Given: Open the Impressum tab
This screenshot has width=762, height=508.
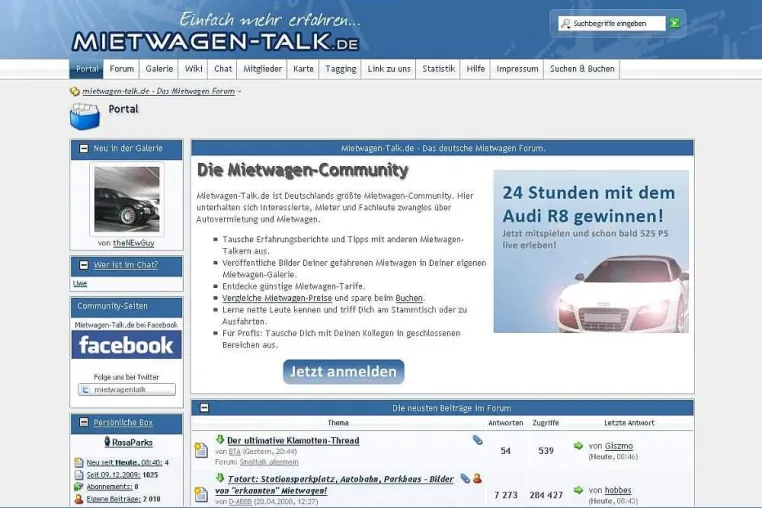Looking at the screenshot, I should [517, 69].
